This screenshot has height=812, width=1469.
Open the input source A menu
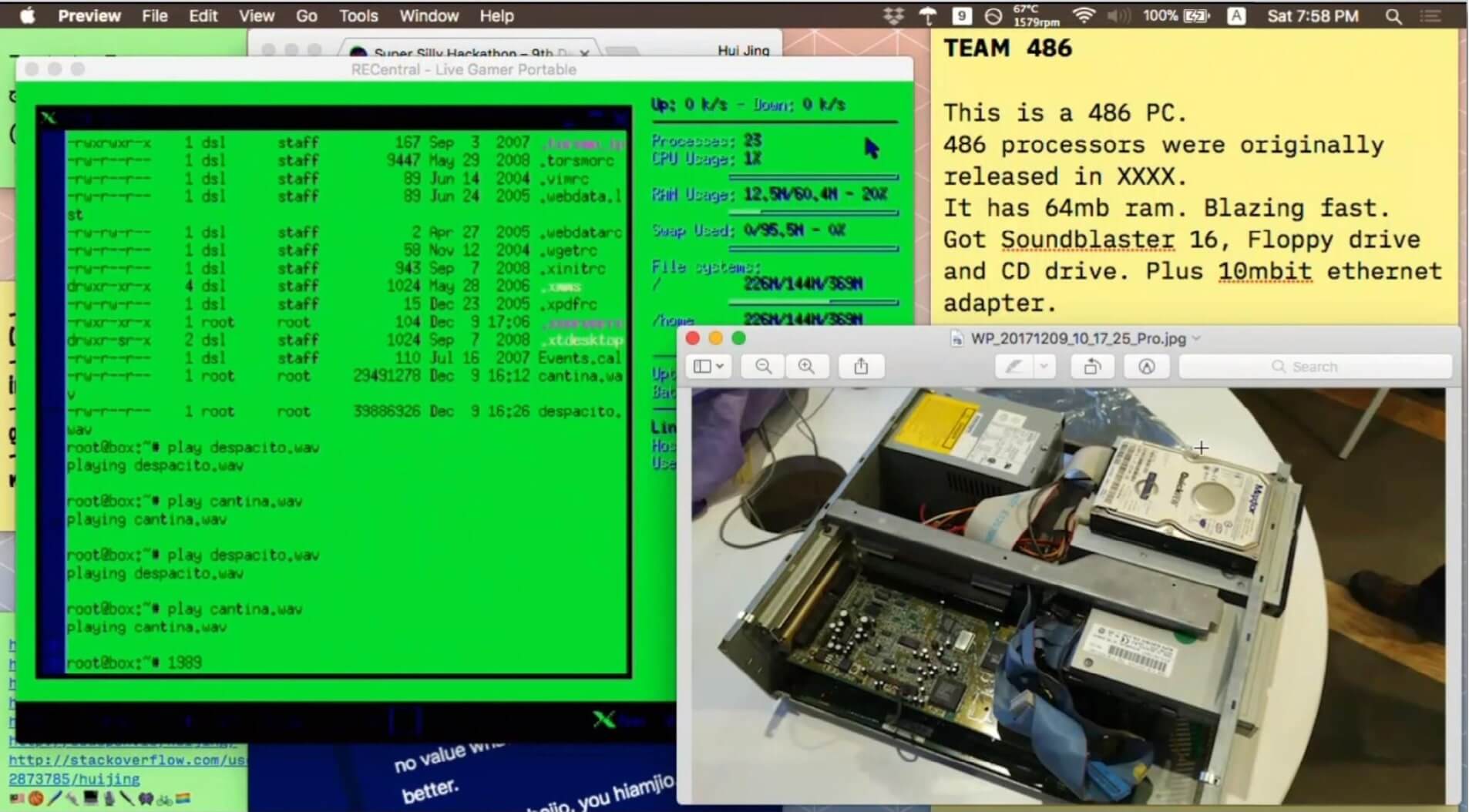click(x=1236, y=15)
